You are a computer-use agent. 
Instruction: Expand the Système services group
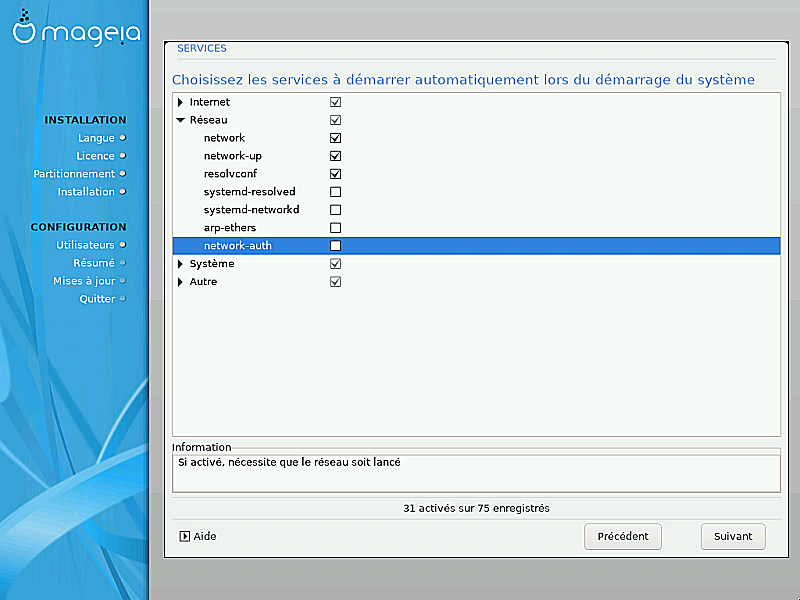point(180,264)
